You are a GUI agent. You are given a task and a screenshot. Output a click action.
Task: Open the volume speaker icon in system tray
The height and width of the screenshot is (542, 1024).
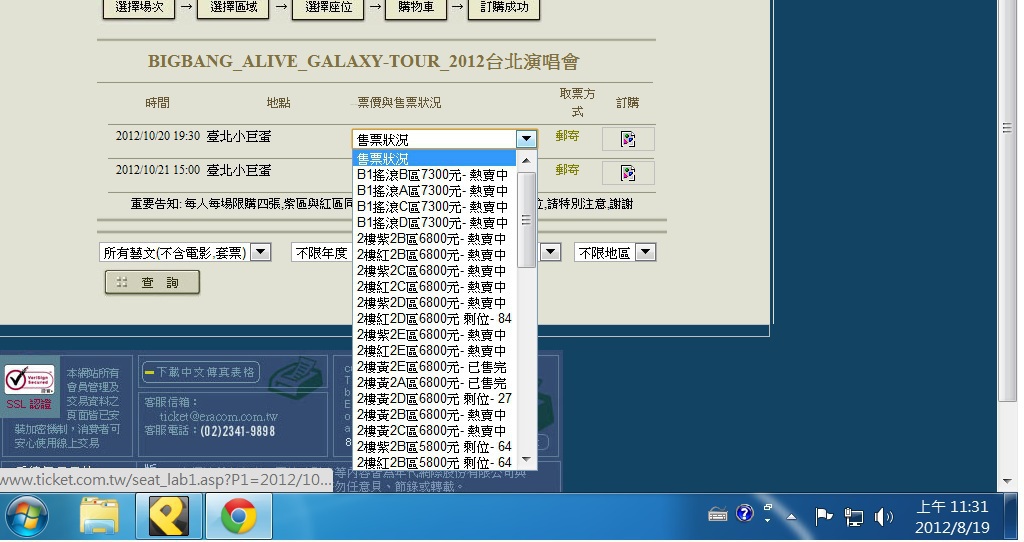pos(883,516)
